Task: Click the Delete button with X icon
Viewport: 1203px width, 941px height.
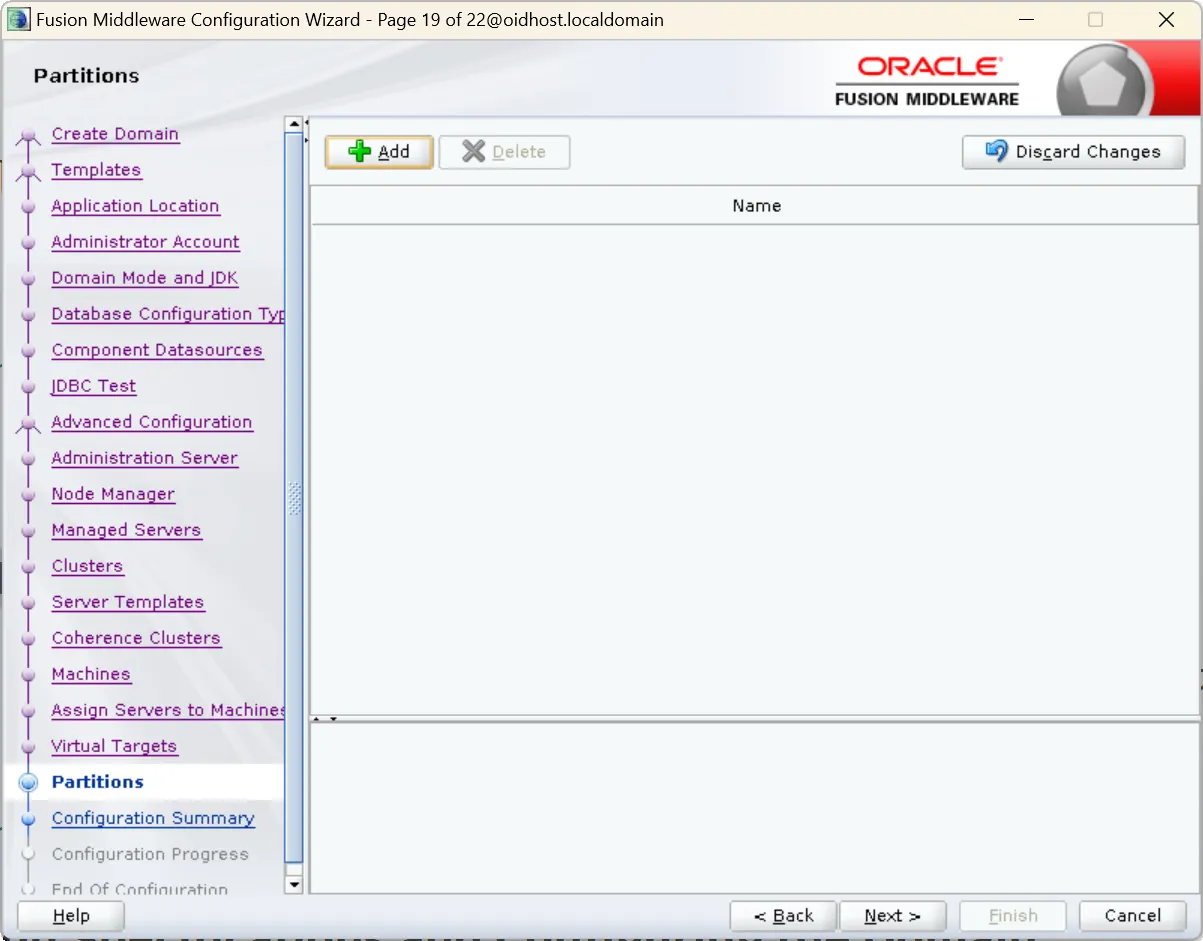Action: tap(504, 152)
